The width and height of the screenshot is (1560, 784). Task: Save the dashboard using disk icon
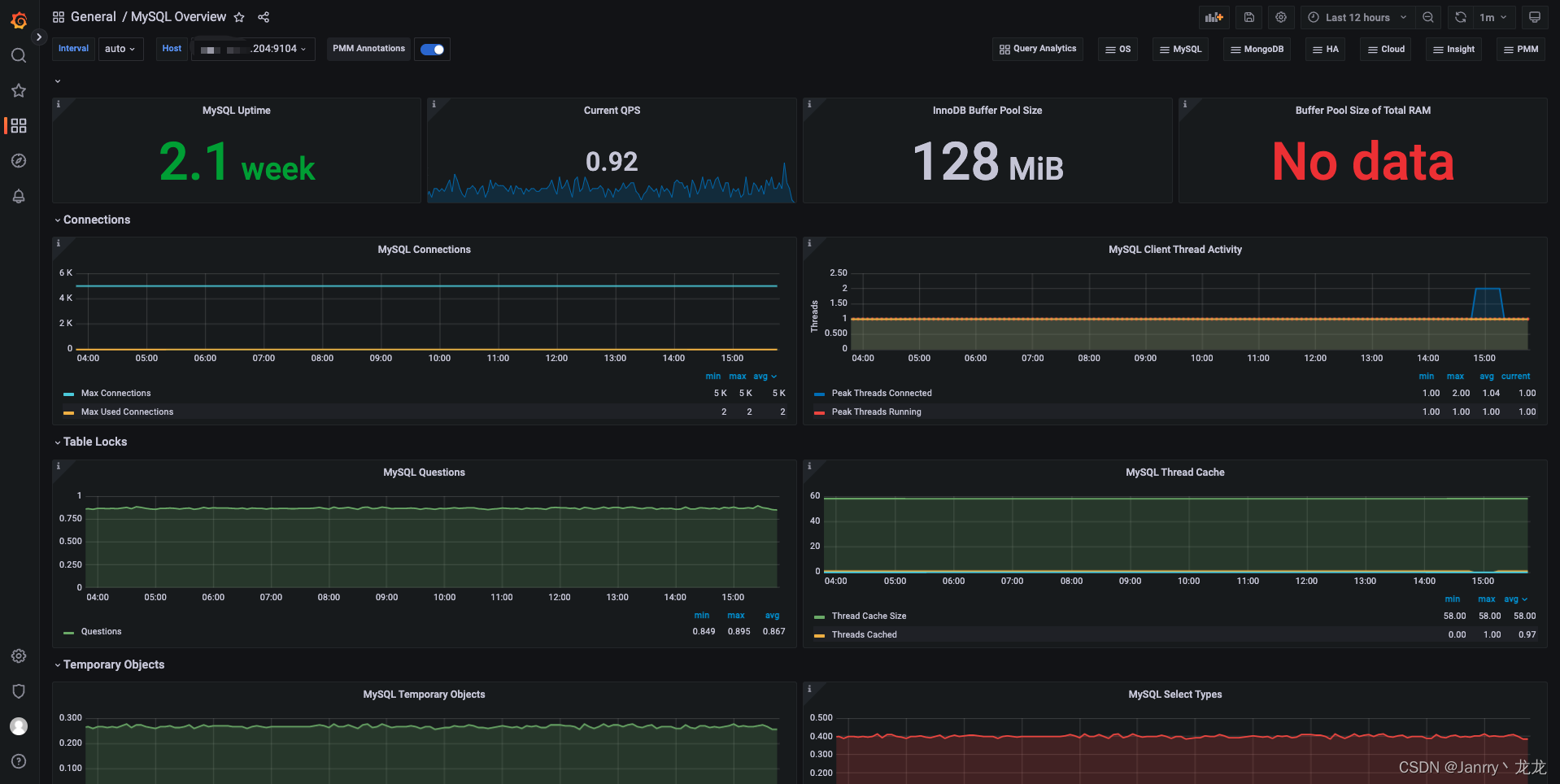click(x=1249, y=17)
